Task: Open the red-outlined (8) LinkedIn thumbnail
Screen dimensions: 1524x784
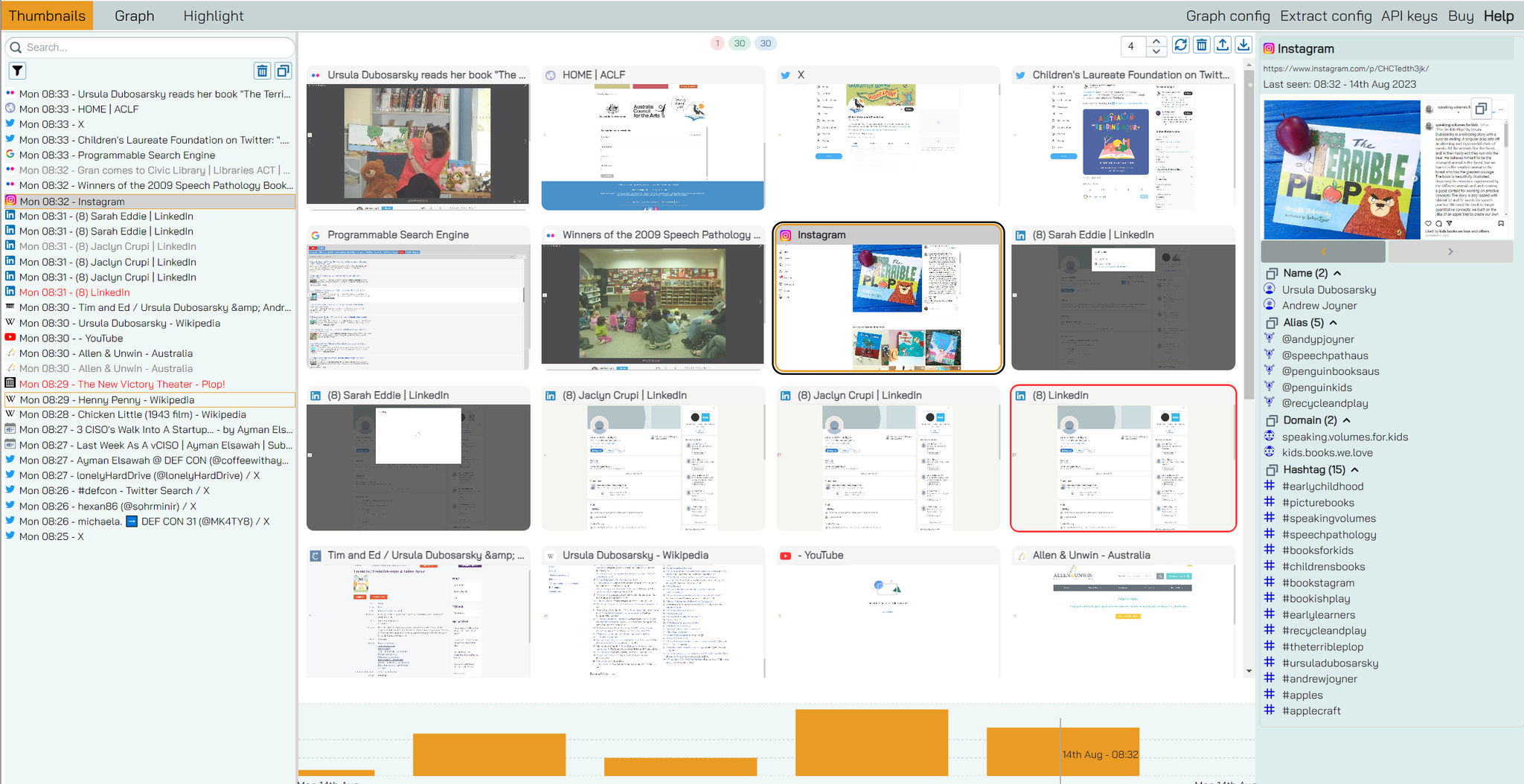Action: 1123,458
